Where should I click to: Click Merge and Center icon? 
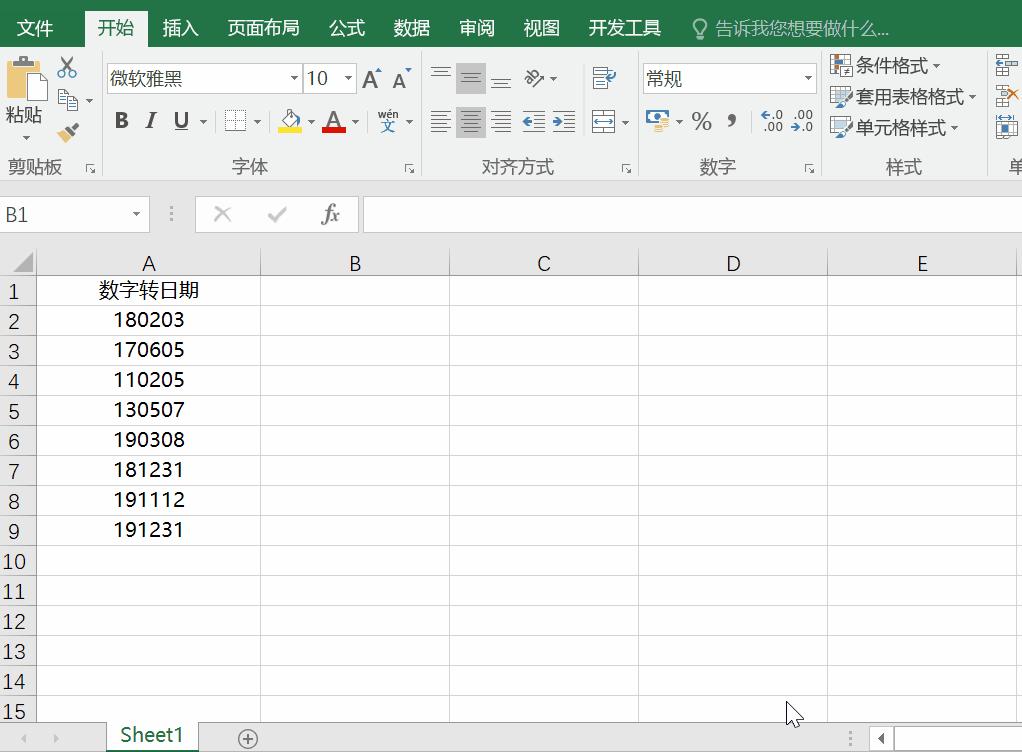click(x=604, y=121)
